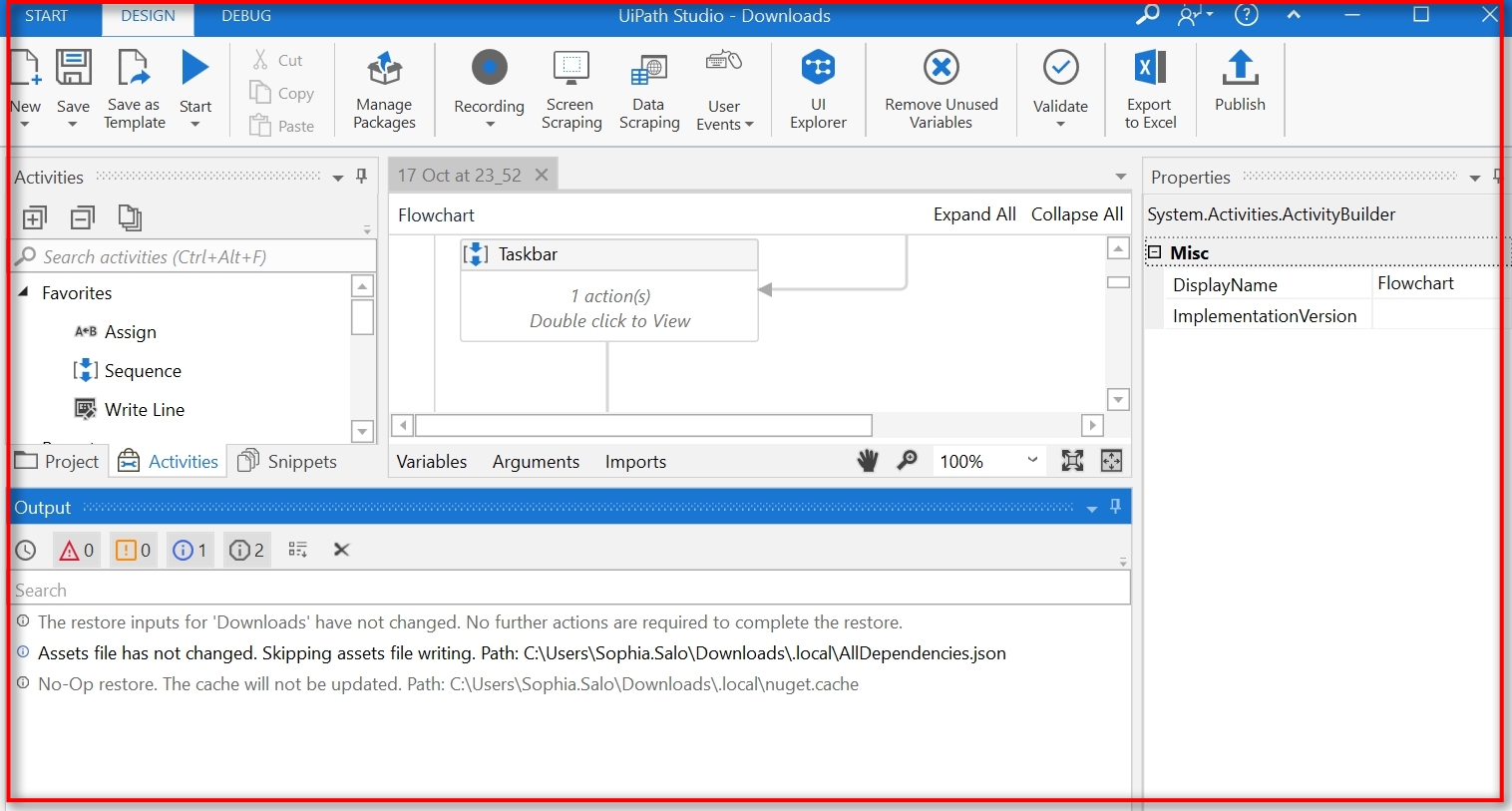
Task: Open Manage Packages
Action: [x=384, y=90]
